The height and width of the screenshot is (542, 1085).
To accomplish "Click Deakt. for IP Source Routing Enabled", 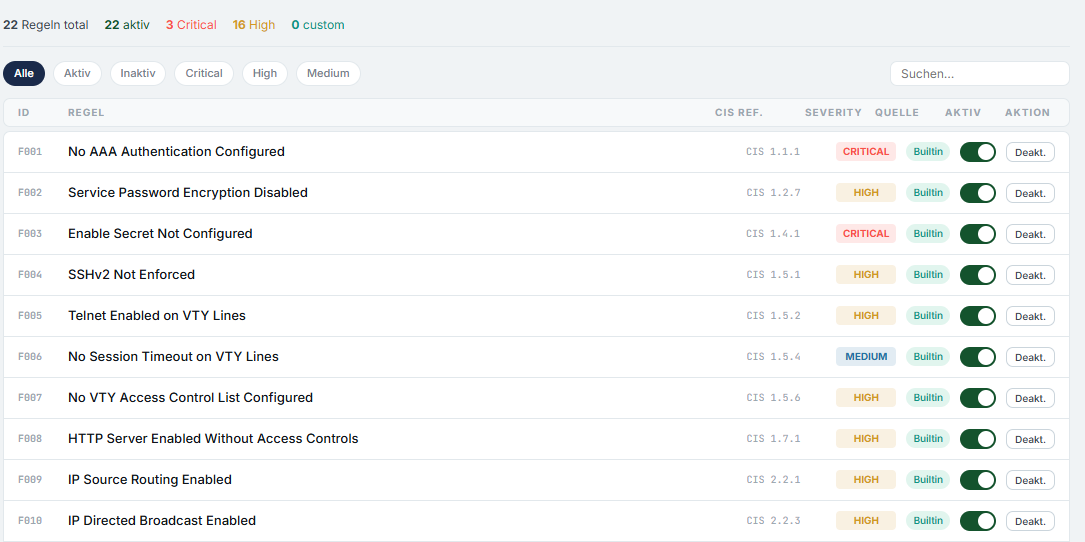I will (x=1030, y=480).
